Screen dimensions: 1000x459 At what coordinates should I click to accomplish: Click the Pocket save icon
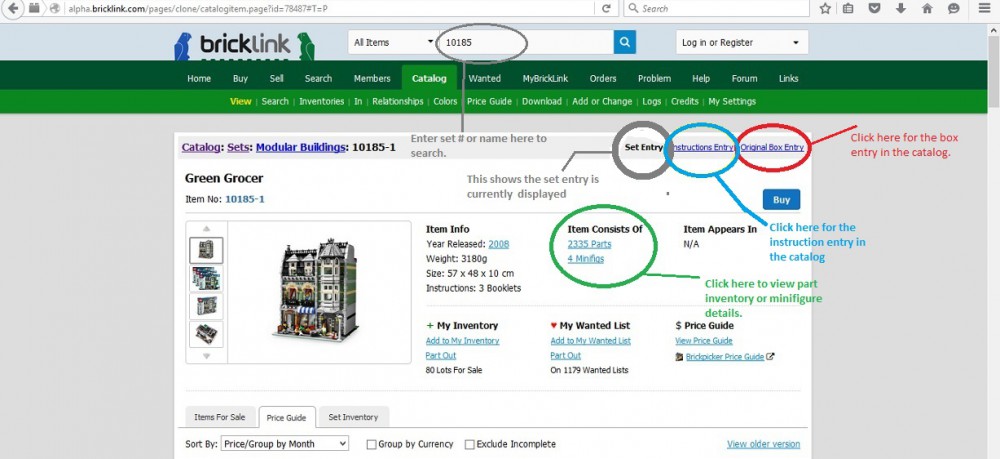tap(875, 8)
